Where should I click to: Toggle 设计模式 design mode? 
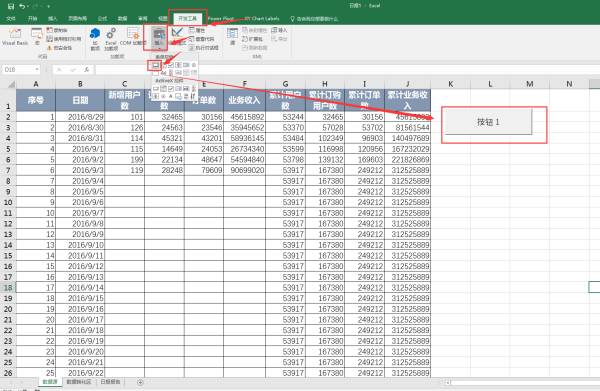tap(178, 37)
